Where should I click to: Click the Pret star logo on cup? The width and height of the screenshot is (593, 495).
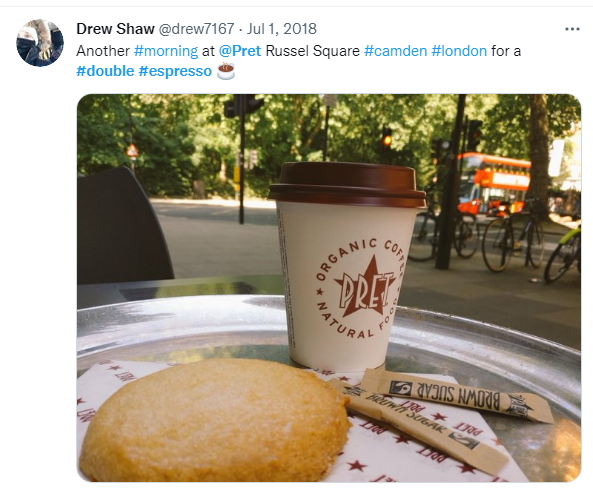tap(364, 289)
